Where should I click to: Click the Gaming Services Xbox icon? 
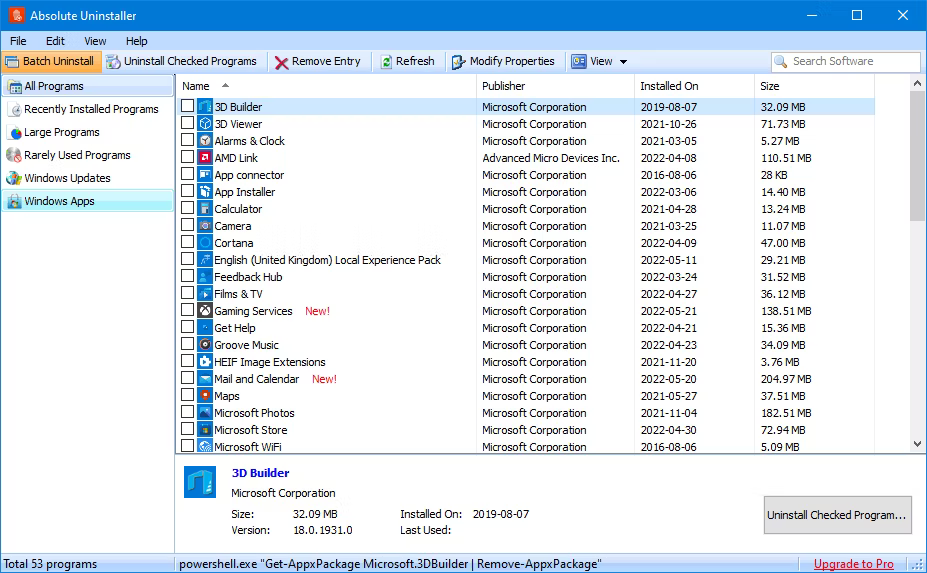tap(205, 310)
